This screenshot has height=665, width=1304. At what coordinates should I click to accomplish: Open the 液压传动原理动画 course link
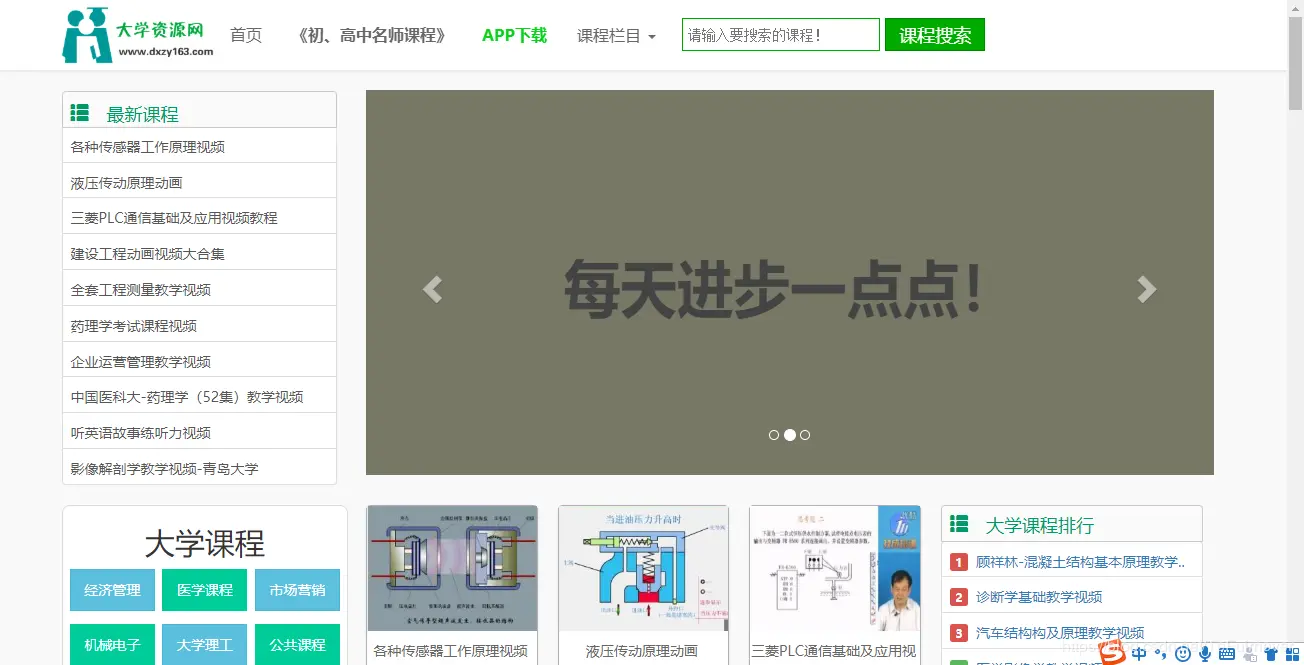coord(123,180)
